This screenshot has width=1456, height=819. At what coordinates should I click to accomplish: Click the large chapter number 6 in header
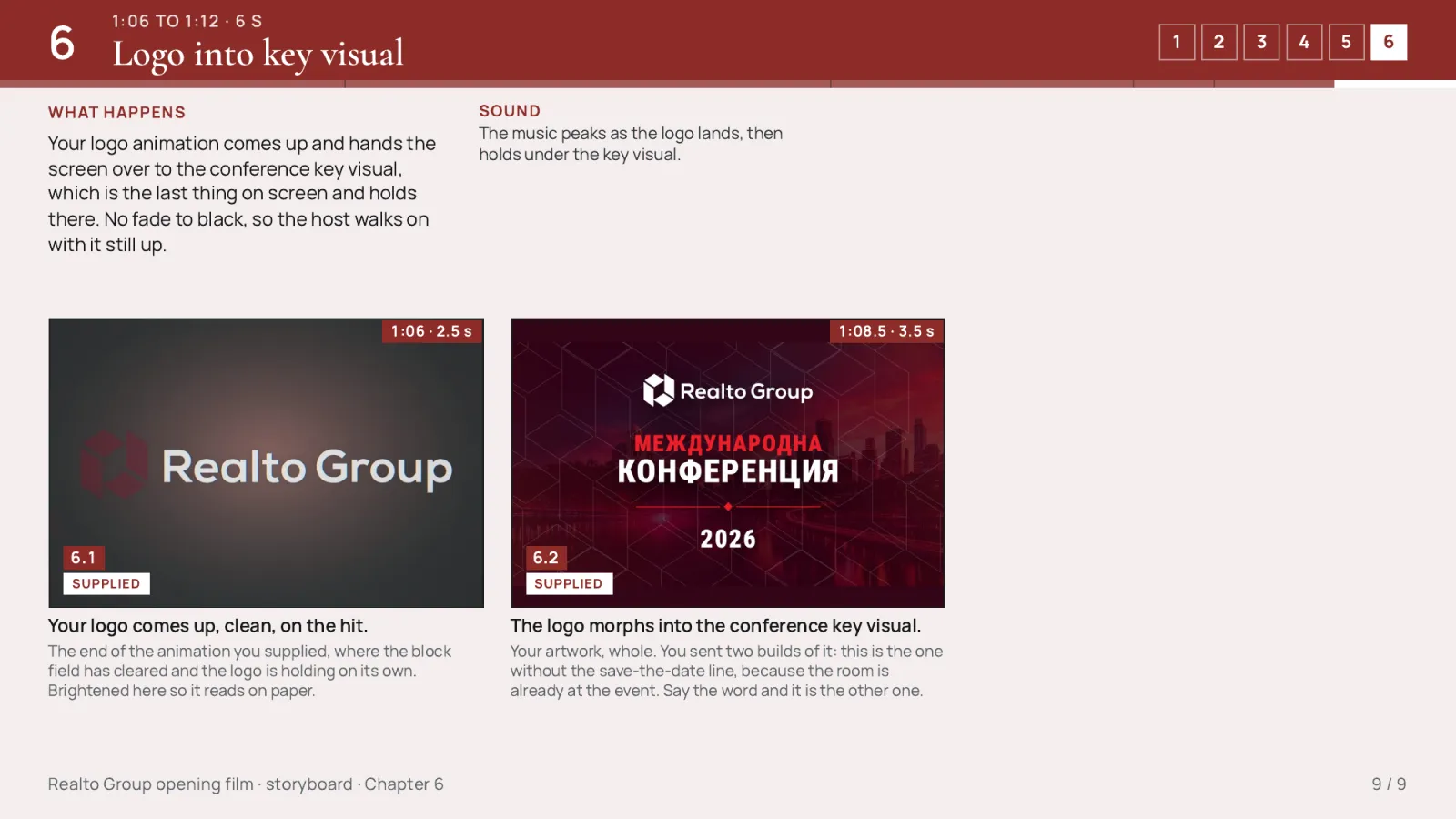[62, 43]
